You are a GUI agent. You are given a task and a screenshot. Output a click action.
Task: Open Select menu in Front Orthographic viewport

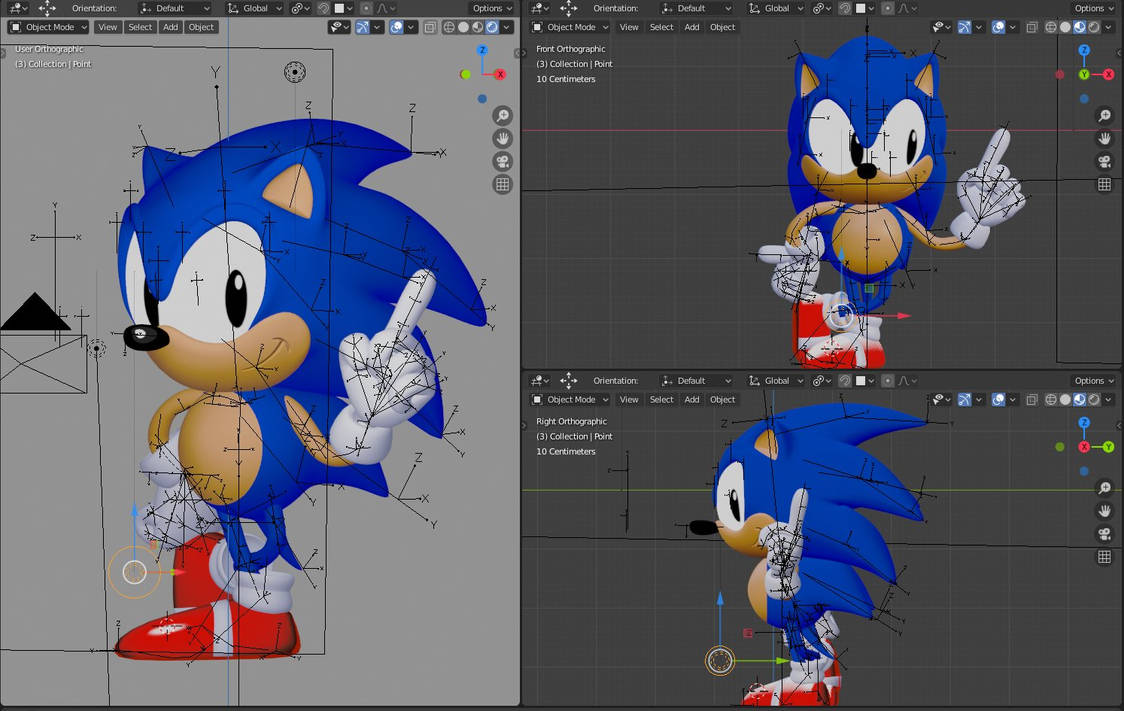(x=661, y=27)
